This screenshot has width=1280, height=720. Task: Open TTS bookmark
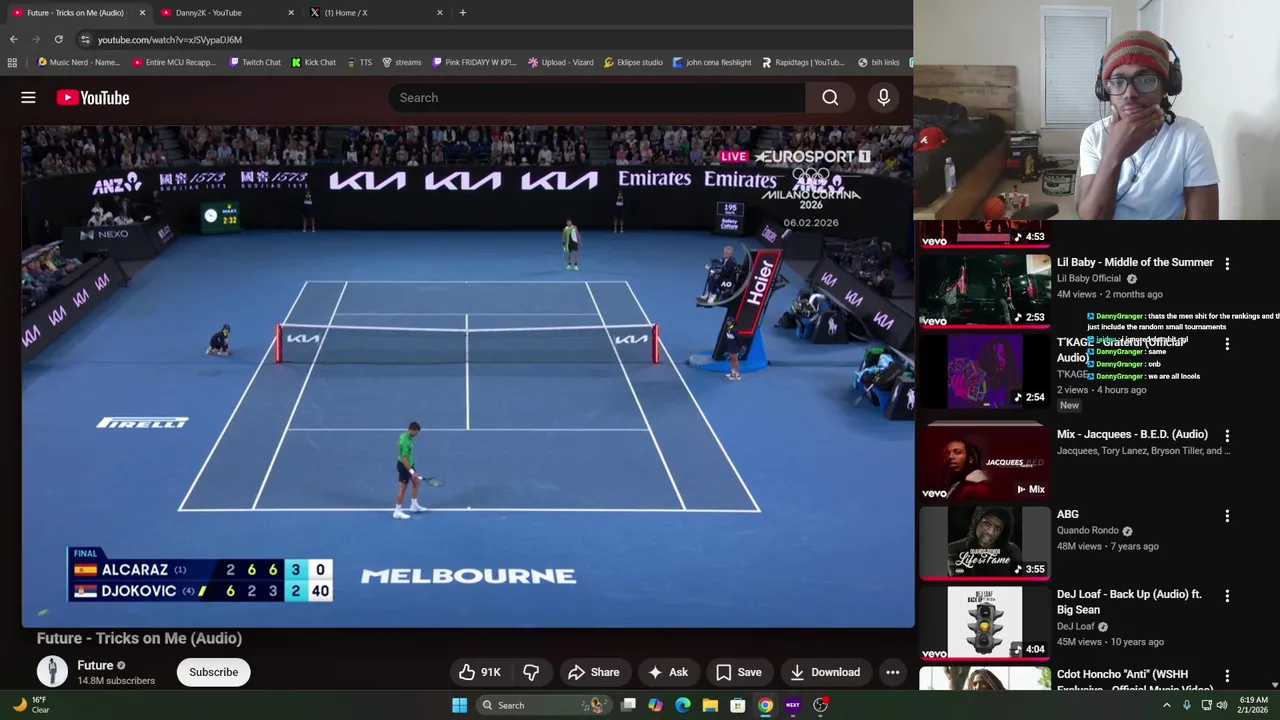coord(359,62)
